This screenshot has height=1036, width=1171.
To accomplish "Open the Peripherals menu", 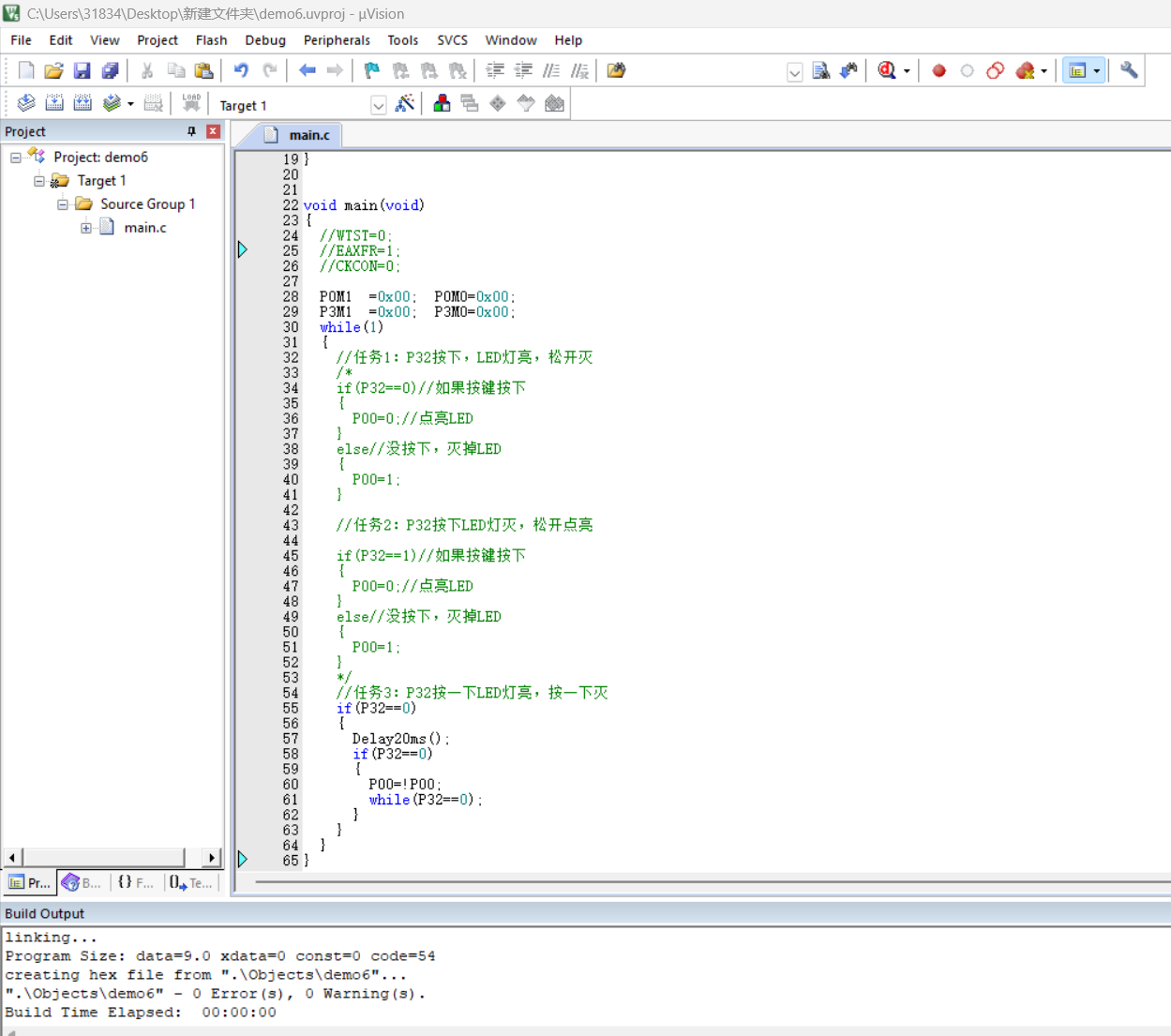I will (x=337, y=40).
